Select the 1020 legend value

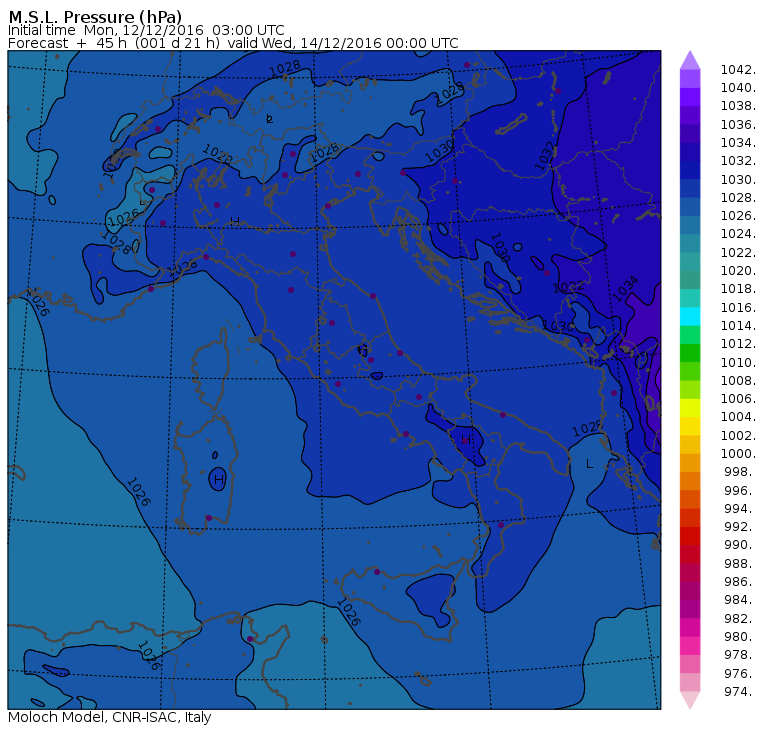[738, 270]
